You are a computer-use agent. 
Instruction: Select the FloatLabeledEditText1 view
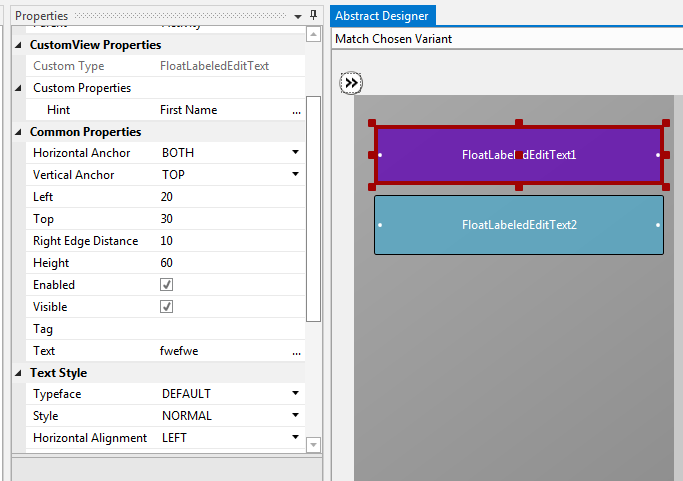519,155
